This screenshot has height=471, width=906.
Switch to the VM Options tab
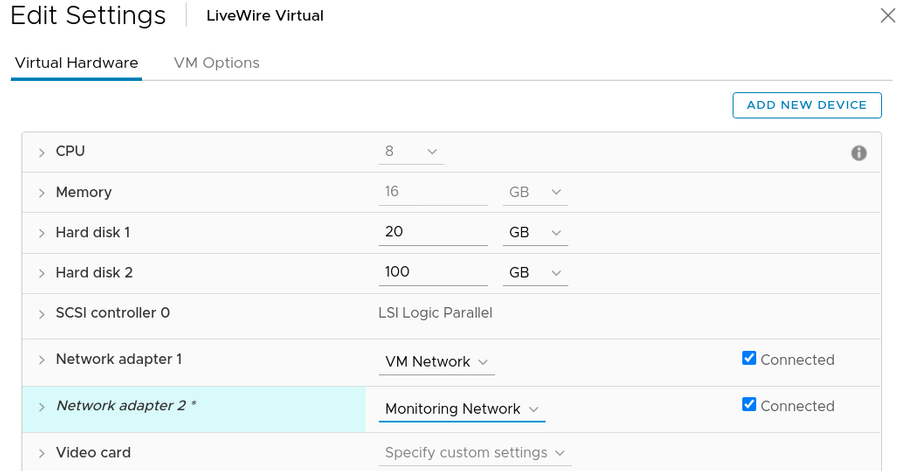tap(217, 62)
